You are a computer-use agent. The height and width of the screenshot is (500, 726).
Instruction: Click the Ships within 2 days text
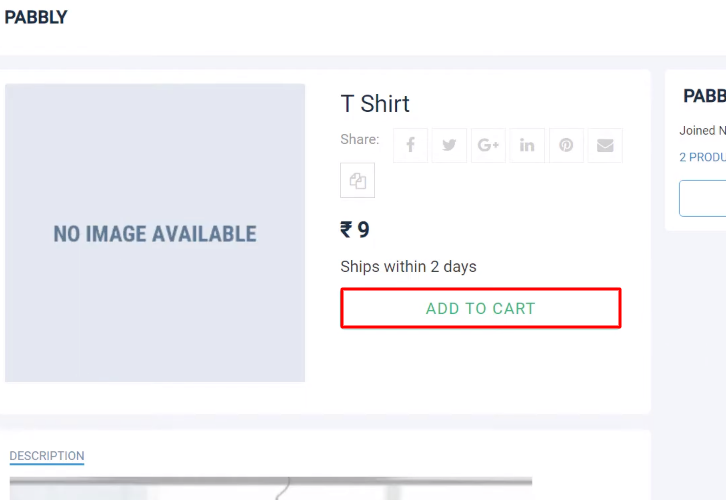pos(408,267)
